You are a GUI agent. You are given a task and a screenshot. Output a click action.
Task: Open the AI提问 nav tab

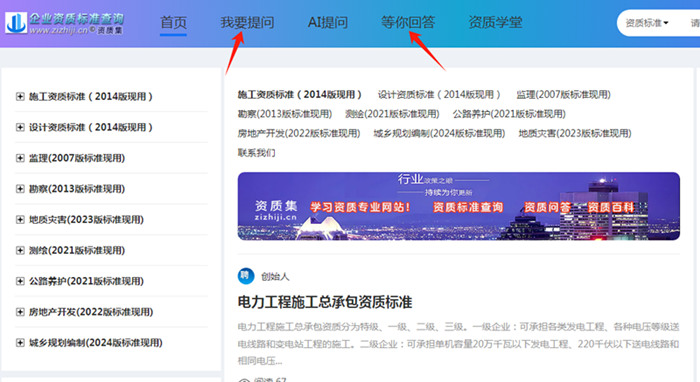coord(328,22)
